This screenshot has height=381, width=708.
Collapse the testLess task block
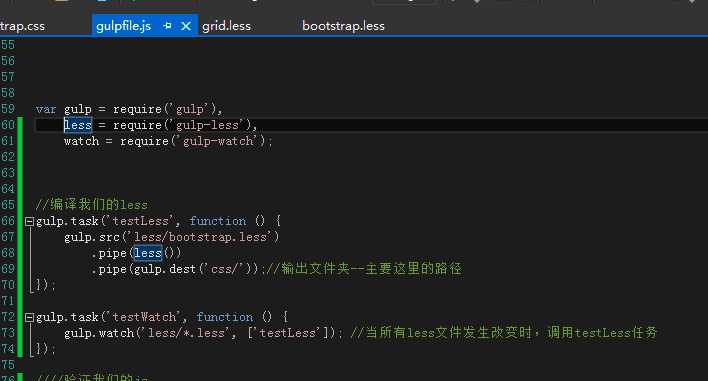click(29, 221)
